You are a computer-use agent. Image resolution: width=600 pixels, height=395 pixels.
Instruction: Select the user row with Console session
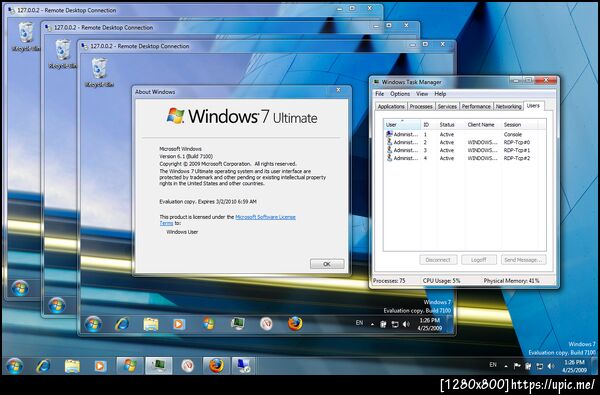(465, 134)
